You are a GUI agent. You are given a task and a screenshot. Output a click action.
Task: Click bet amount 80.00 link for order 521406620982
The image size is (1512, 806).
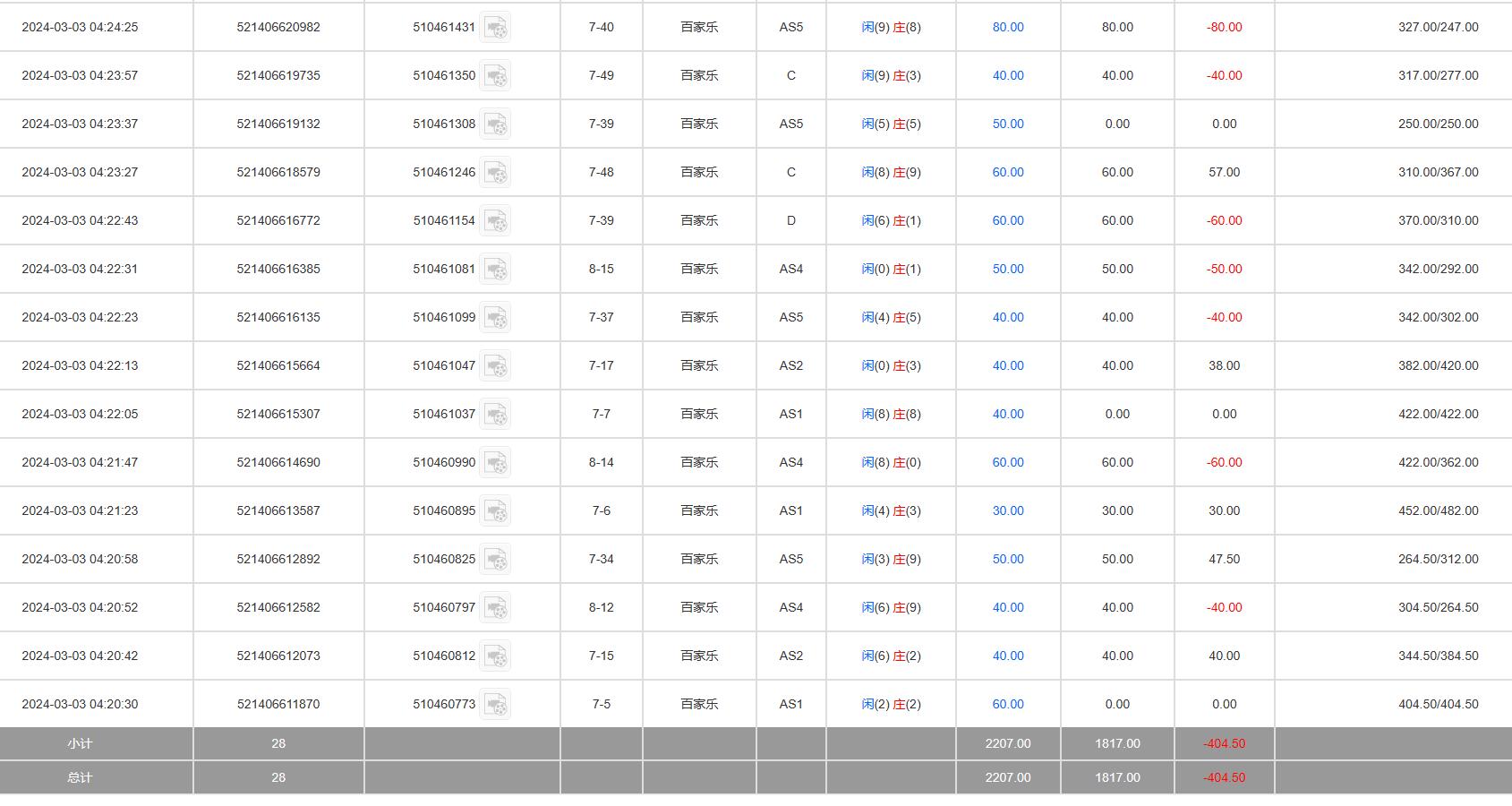click(x=1008, y=27)
